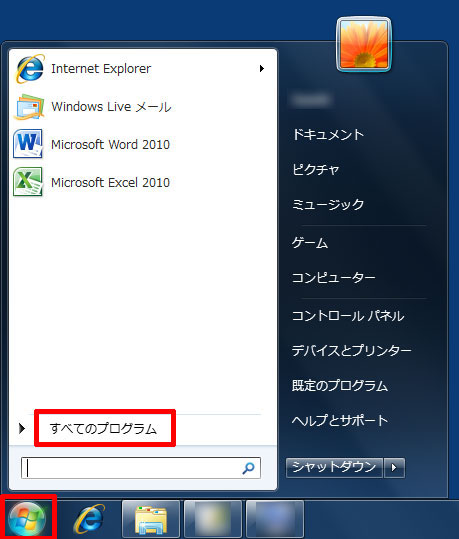Open ゲーム from Start menu
The height and width of the screenshot is (539, 459).
tap(310, 243)
